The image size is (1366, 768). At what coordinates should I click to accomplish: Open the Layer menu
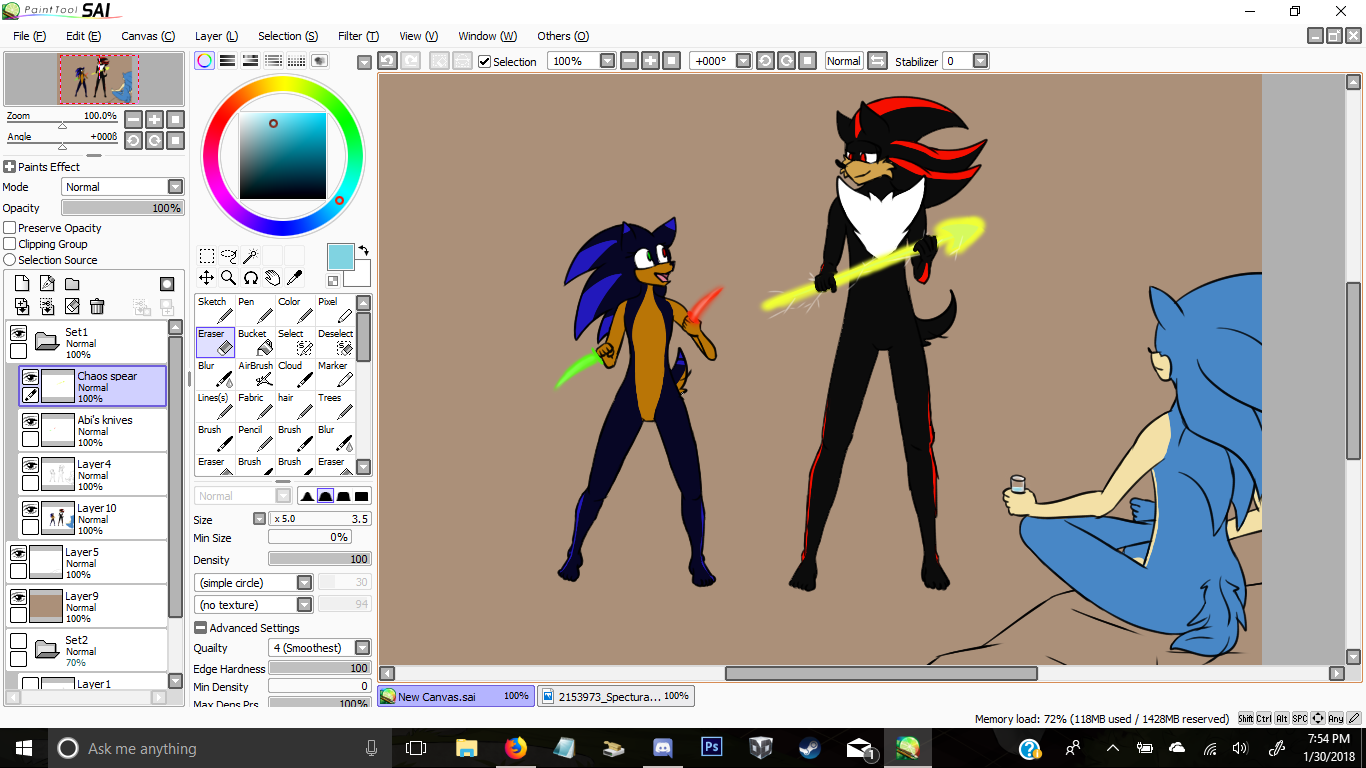click(216, 36)
